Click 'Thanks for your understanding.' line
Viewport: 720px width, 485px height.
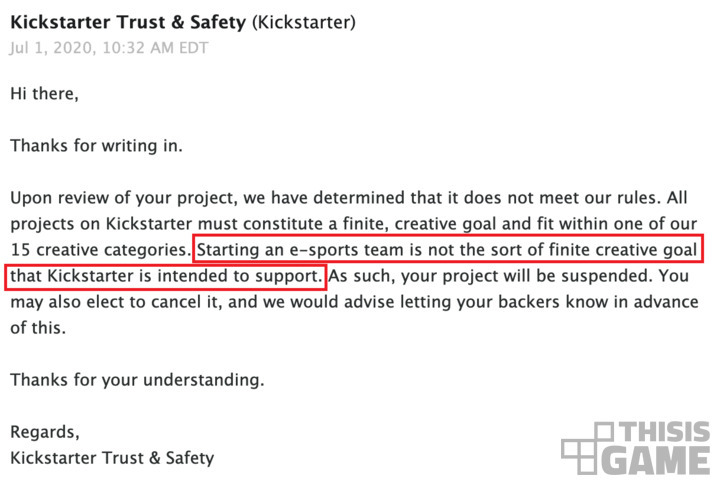coord(137,380)
